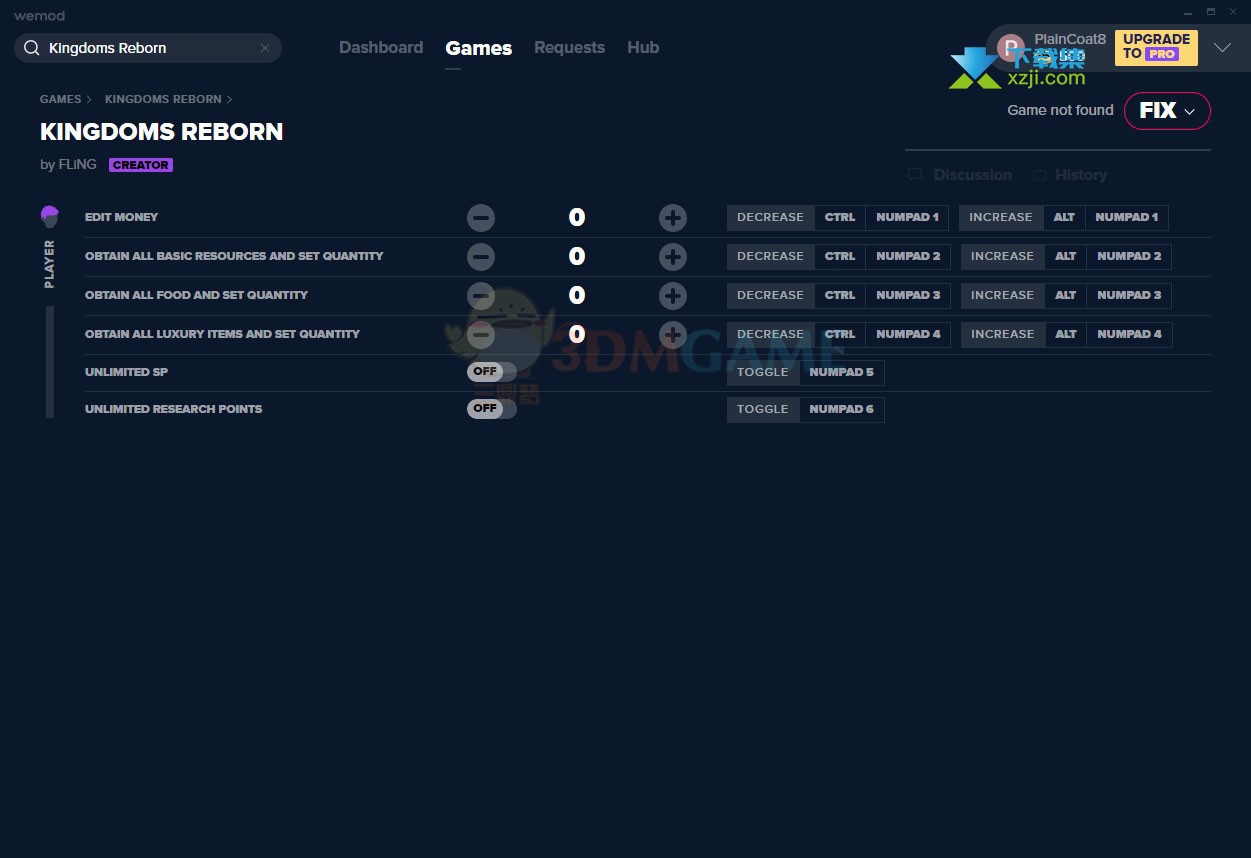Click INCREASE hotkey for all food

[x=1003, y=295]
